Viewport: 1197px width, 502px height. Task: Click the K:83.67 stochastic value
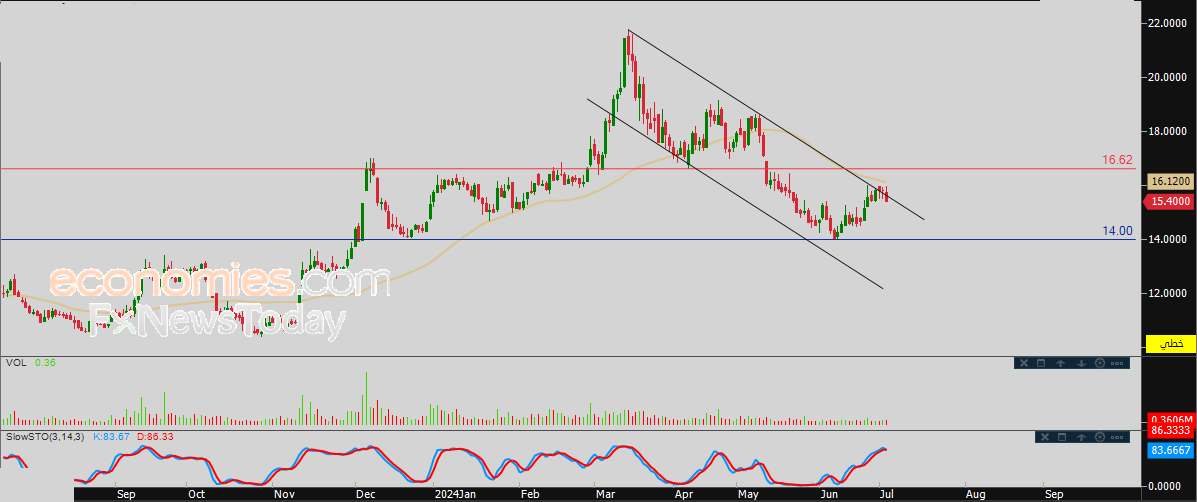[x=111, y=436]
